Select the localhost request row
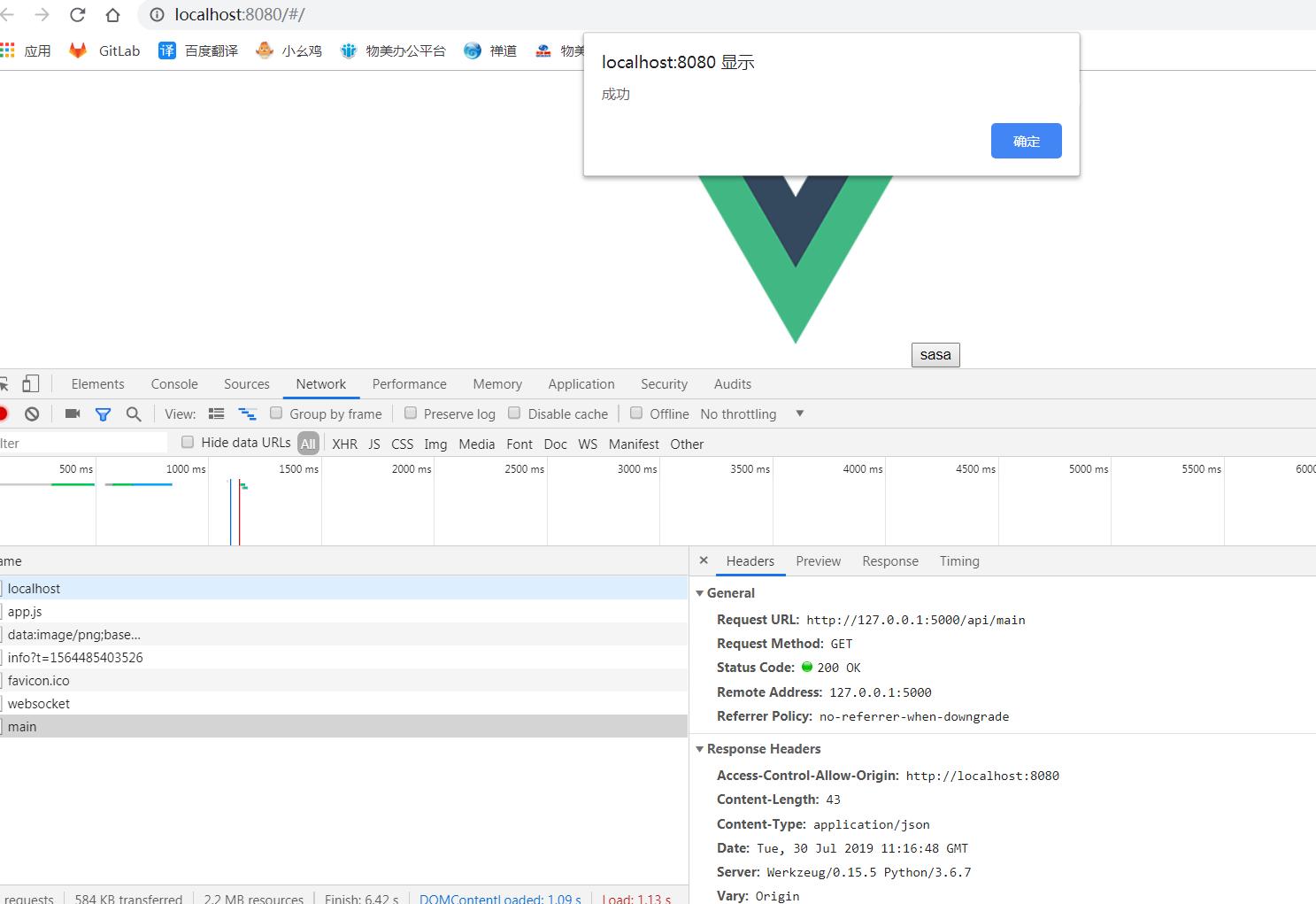1316x904 pixels. pyautogui.click(x=343, y=588)
